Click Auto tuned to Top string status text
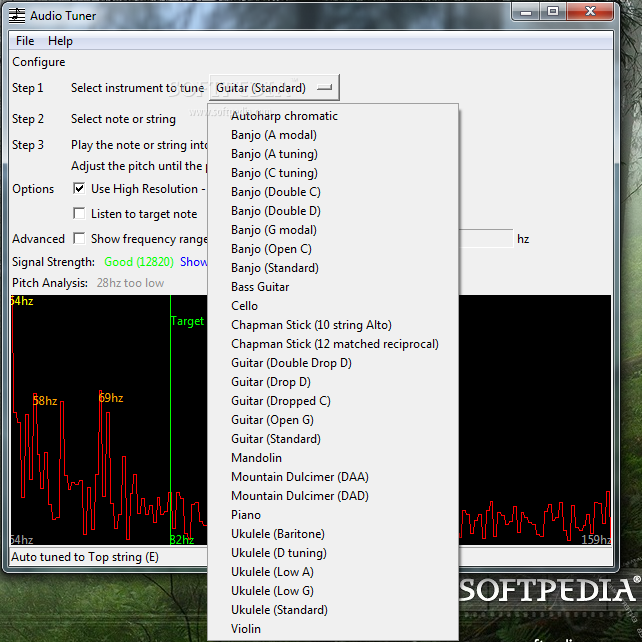 [85, 557]
